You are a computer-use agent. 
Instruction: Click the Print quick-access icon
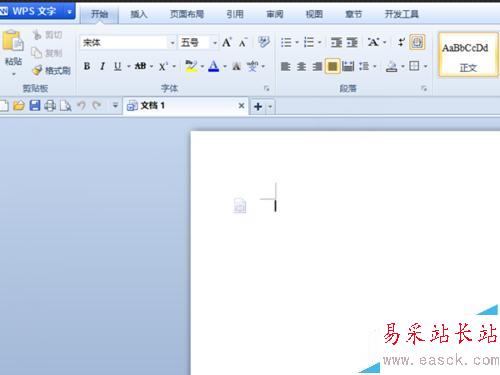[x=50, y=106]
